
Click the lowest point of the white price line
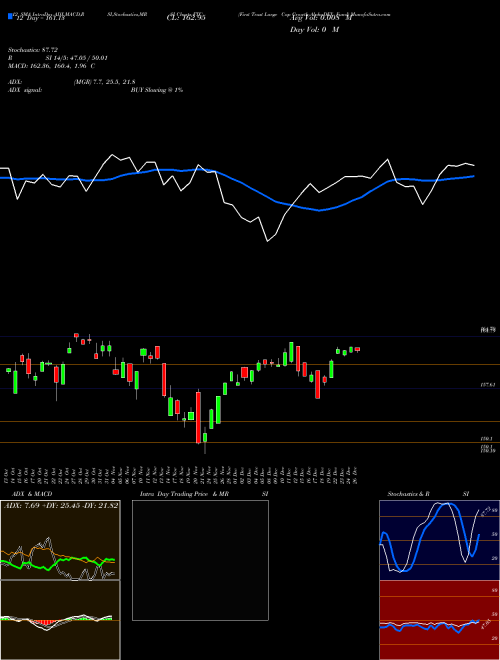click(x=267, y=241)
